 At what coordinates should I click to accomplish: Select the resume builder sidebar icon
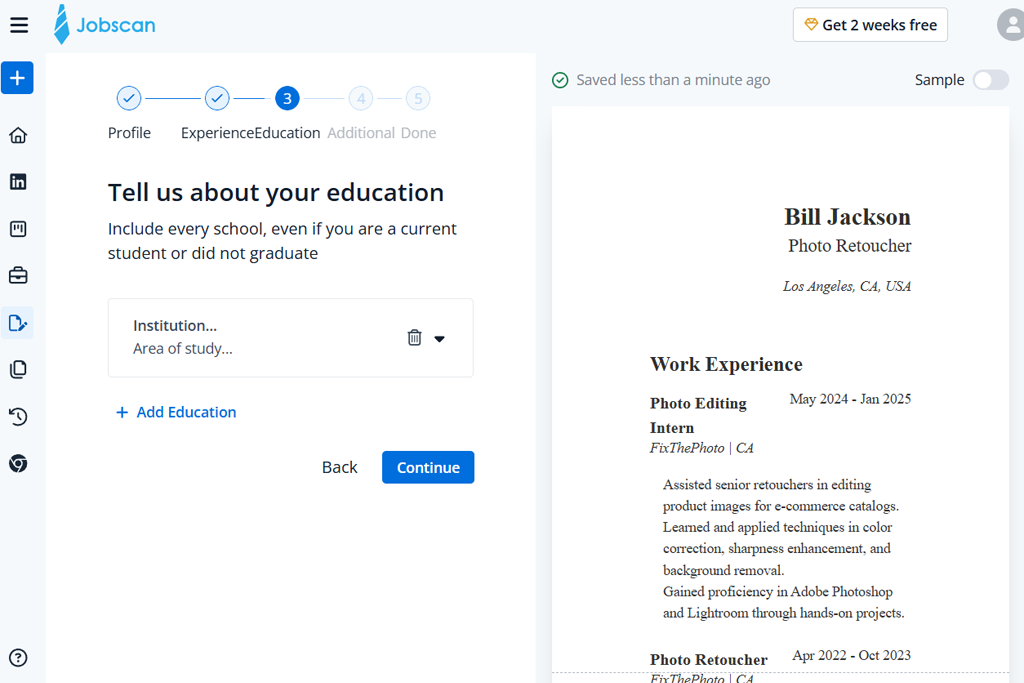(18, 323)
